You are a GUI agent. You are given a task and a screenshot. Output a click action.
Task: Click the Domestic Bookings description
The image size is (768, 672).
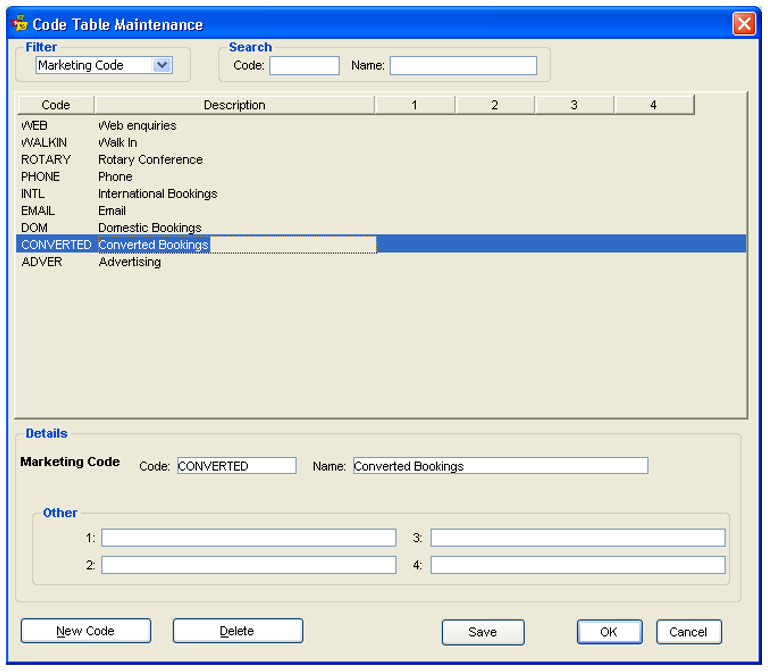tap(150, 228)
